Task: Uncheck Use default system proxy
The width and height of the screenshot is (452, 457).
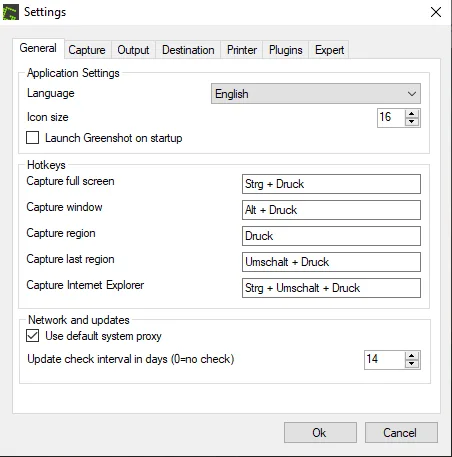Action: (32, 336)
